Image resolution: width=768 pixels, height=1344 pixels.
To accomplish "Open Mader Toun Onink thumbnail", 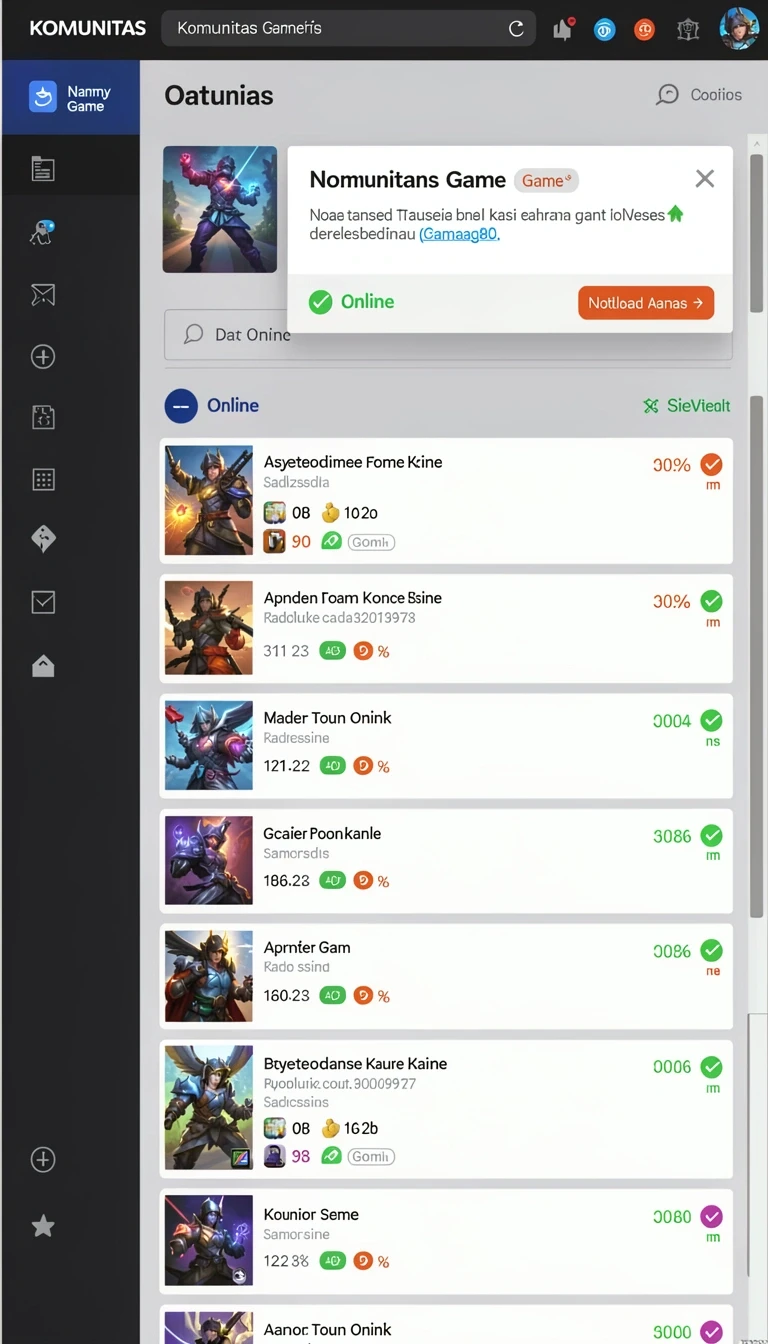I will point(209,746).
